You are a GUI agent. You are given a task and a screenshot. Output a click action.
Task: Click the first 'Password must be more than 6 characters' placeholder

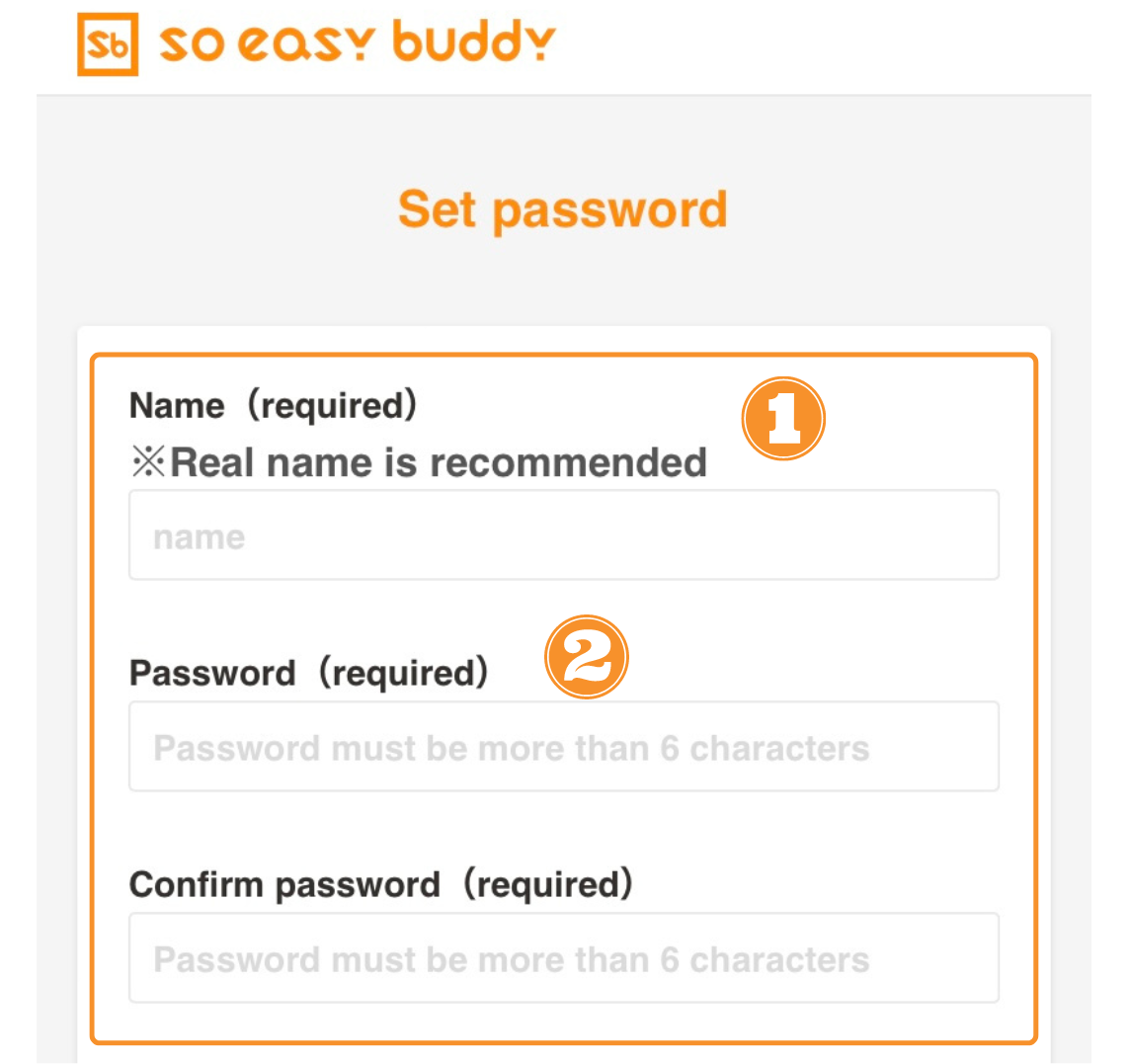(512, 749)
